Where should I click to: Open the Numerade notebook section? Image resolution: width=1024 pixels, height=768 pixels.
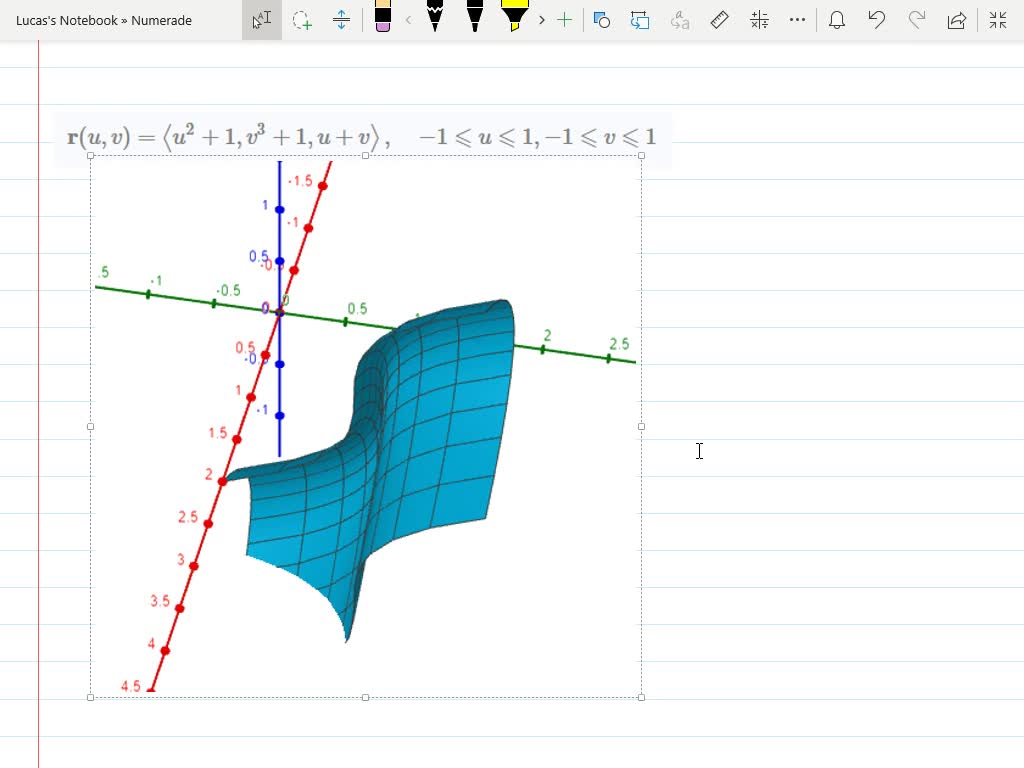click(x=160, y=20)
